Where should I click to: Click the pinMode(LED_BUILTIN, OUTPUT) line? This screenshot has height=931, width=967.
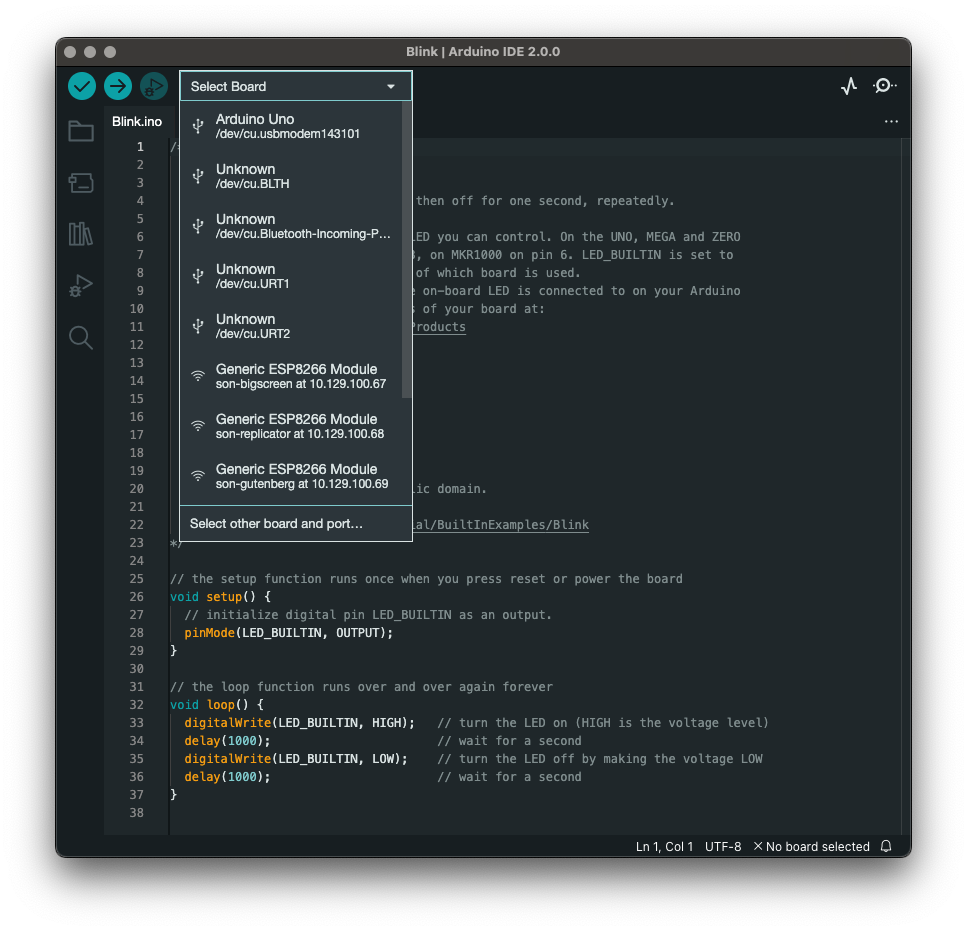(x=289, y=633)
